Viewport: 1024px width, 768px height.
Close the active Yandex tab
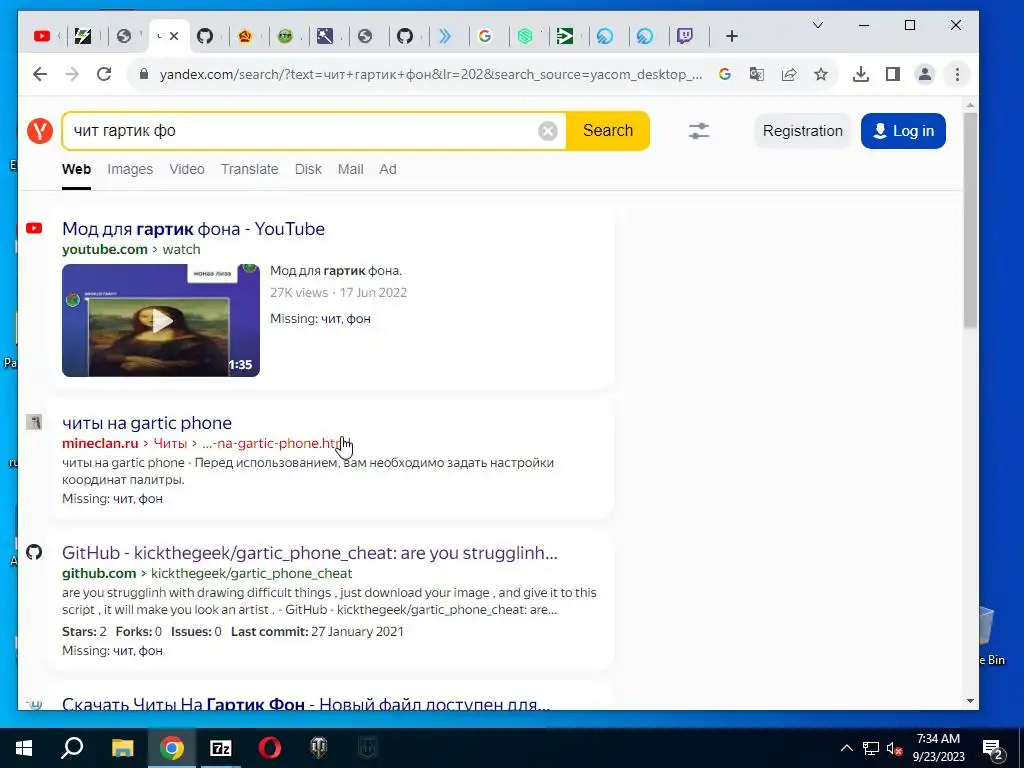click(174, 36)
